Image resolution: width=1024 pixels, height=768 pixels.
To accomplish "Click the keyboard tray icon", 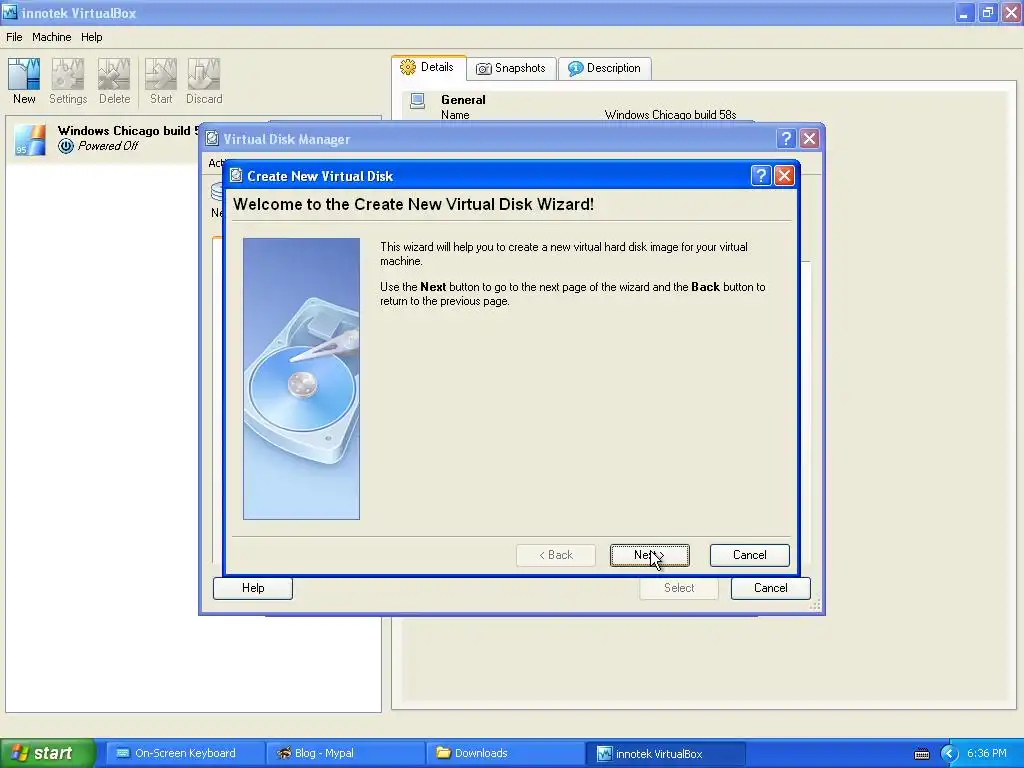I will coord(922,754).
